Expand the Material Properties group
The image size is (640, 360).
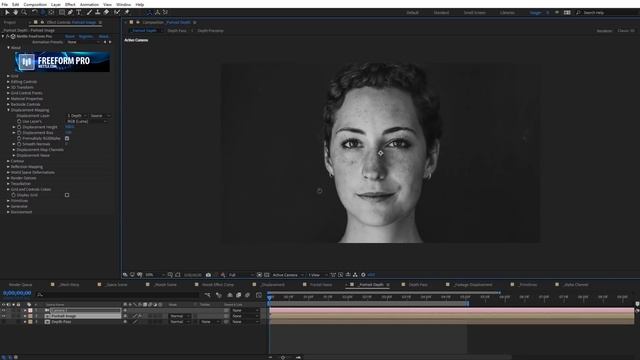point(8,99)
